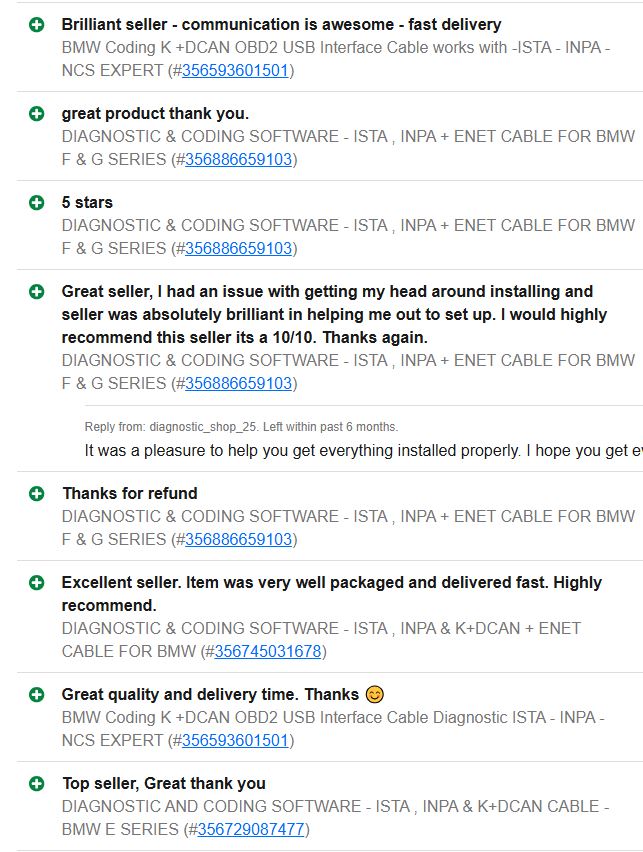643x852 pixels.
Task: Click the smiley emoji after 'Thanks'
Action: pos(374,694)
